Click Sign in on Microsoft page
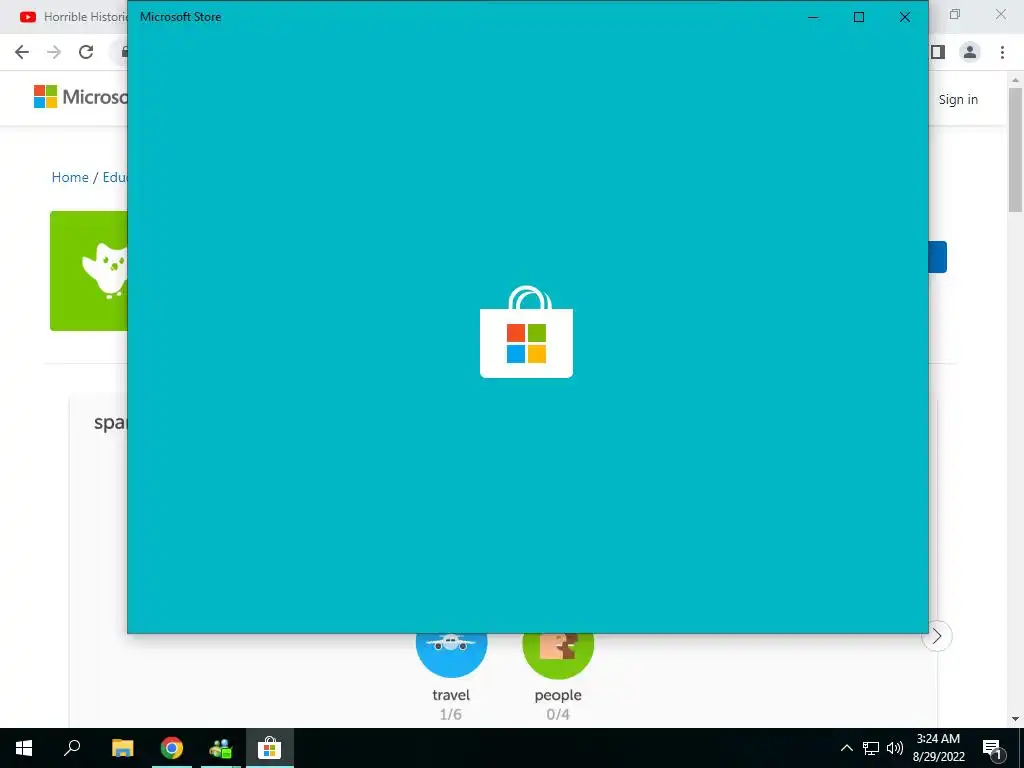The image size is (1024, 768). 958,99
